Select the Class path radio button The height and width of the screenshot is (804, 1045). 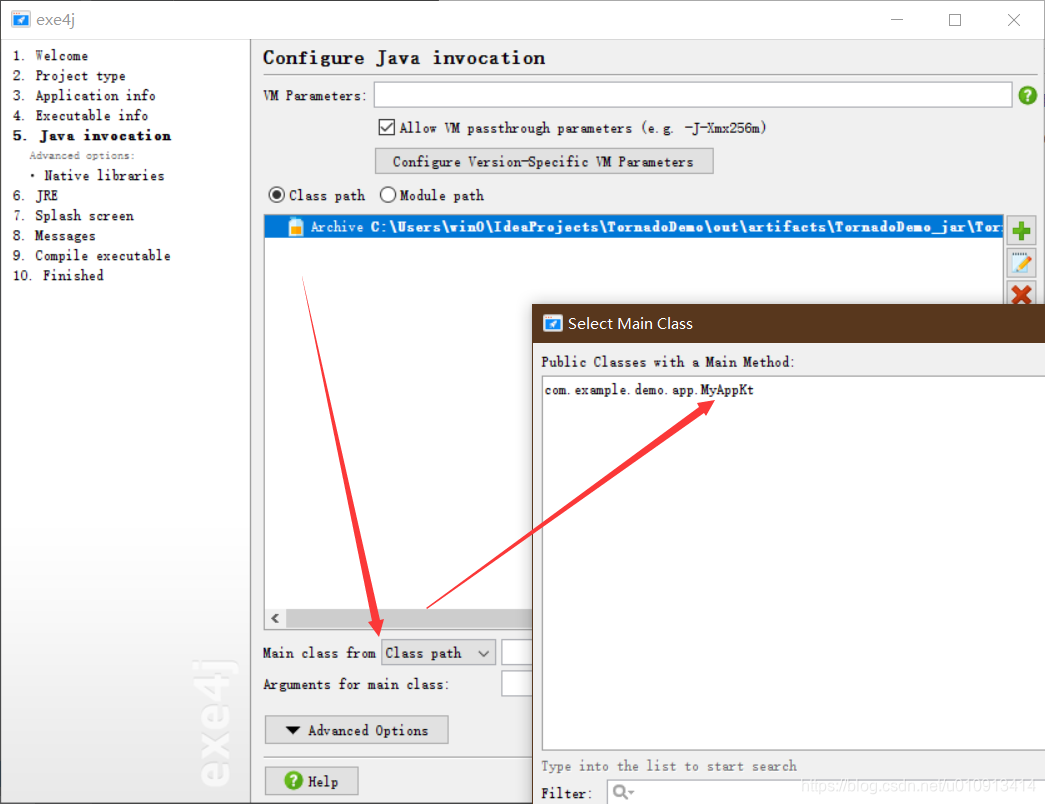277,195
